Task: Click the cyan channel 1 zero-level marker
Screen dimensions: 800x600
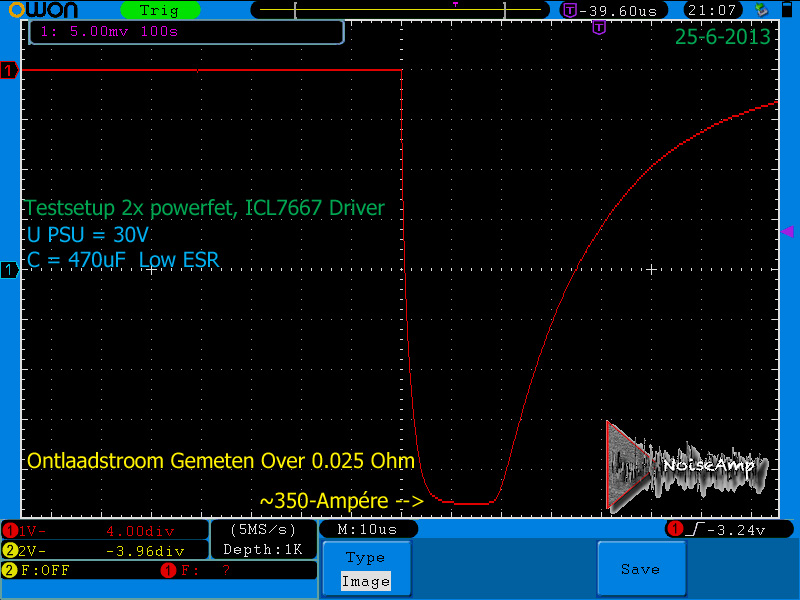Action: tap(9, 269)
